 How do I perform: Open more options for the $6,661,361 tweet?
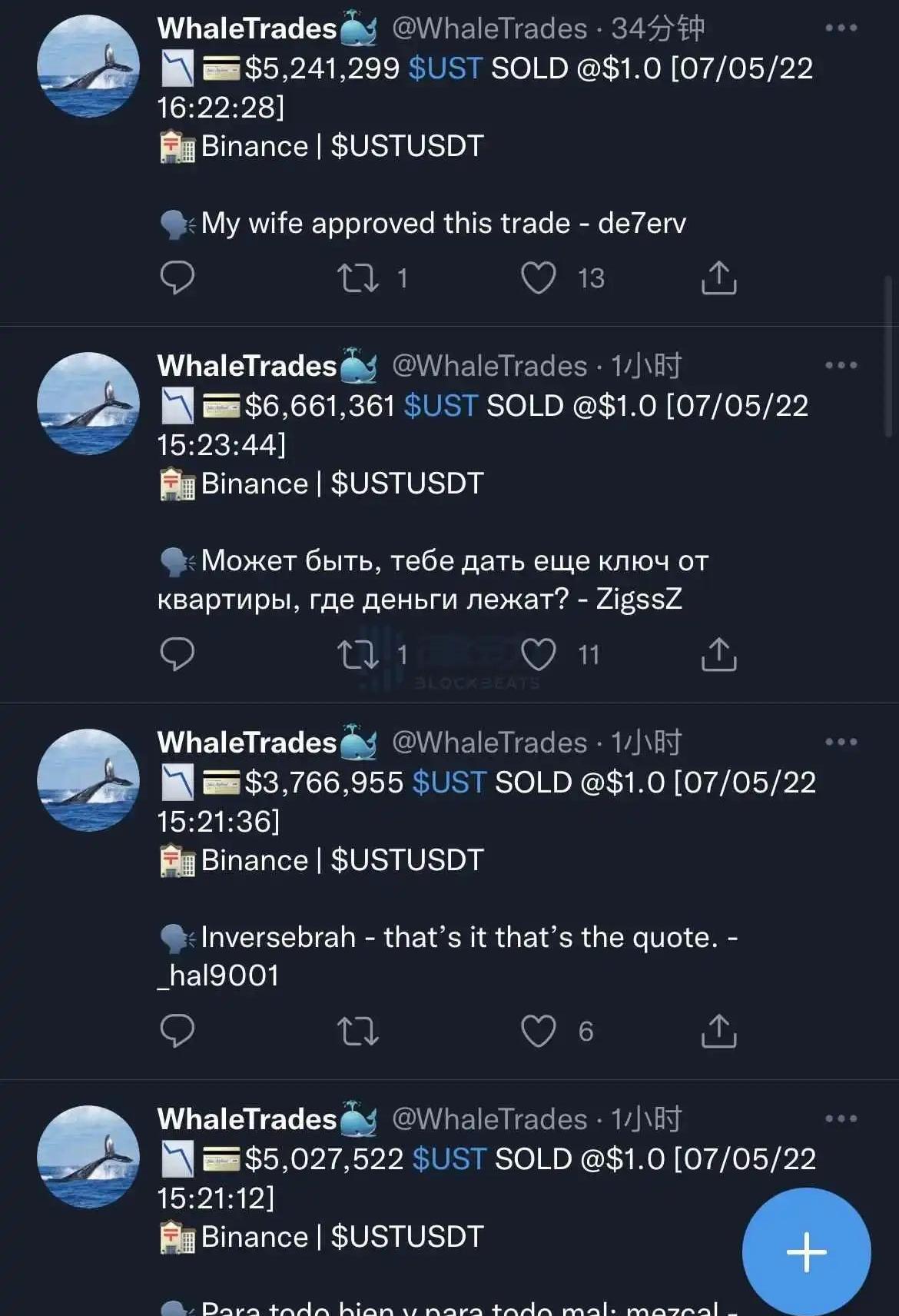[841, 366]
